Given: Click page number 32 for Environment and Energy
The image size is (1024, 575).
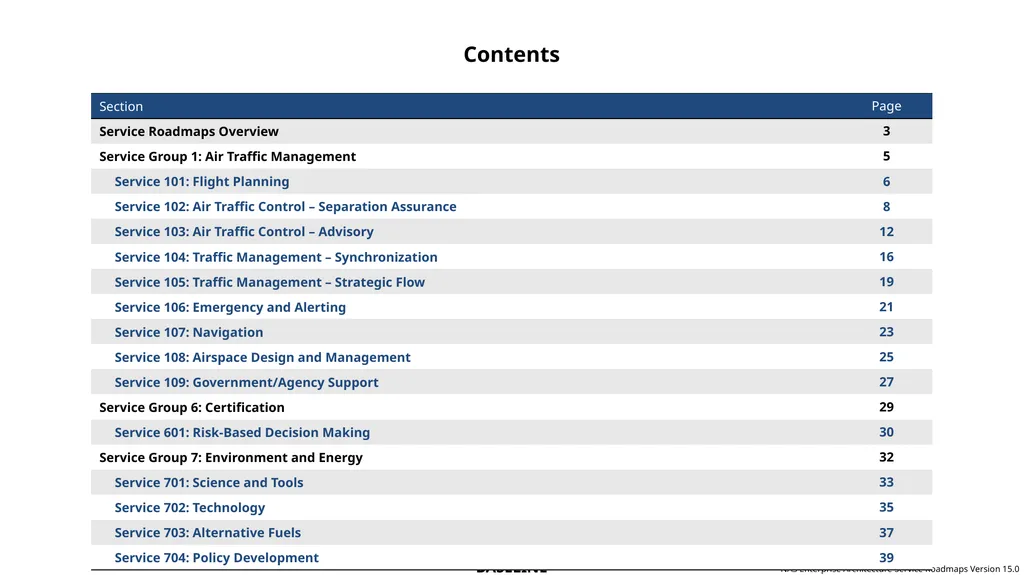Looking at the screenshot, I should click(x=886, y=457).
